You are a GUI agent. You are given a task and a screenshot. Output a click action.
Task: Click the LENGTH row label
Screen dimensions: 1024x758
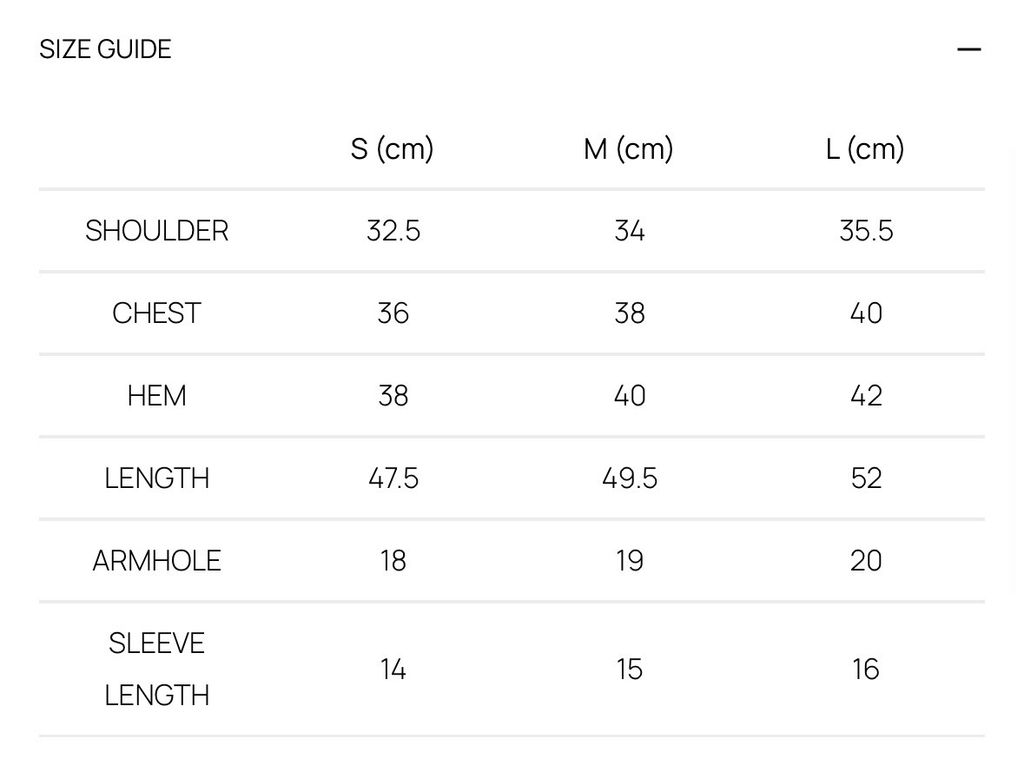[x=157, y=479]
